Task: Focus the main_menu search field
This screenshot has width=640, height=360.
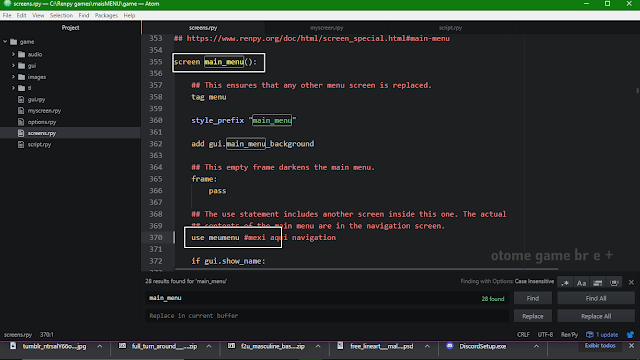Action: [327, 298]
